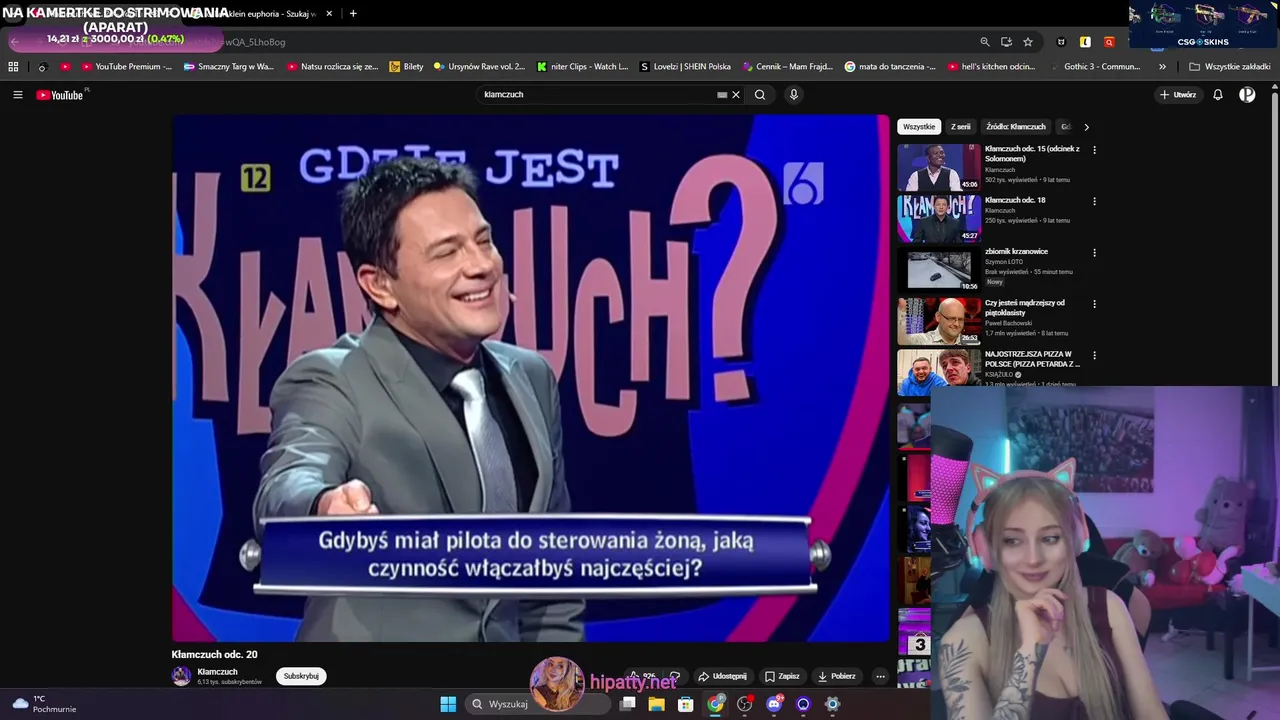Open the weather widget showing Pochmurnie
The image size is (1280, 720).
[44, 704]
